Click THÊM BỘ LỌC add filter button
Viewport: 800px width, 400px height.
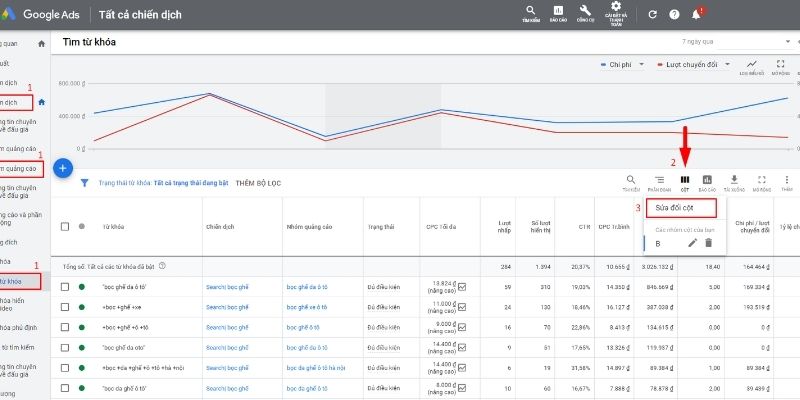pyautogui.click(x=259, y=183)
